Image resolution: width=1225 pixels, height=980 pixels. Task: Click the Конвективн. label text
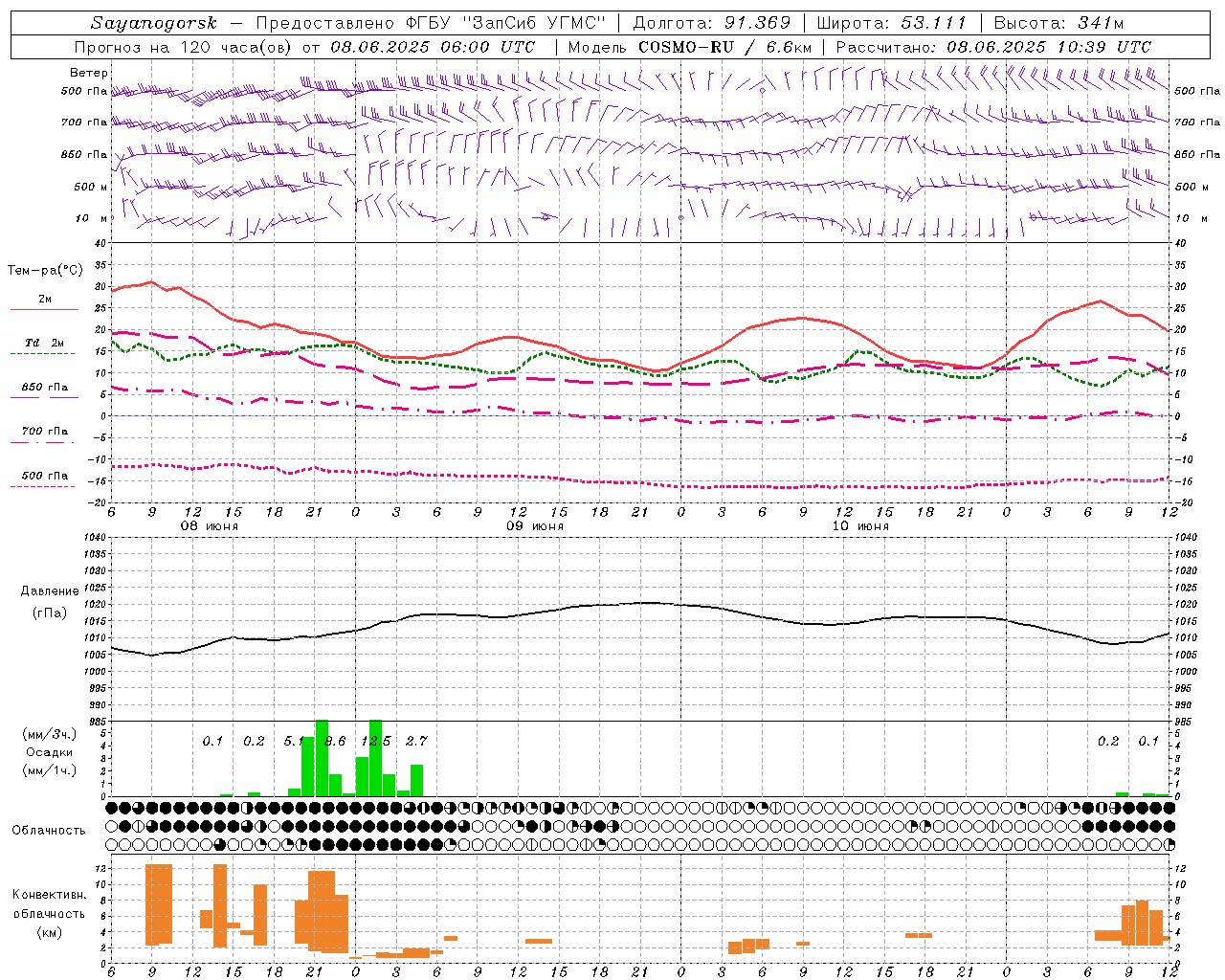pyautogui.click(x=49, y=895)
